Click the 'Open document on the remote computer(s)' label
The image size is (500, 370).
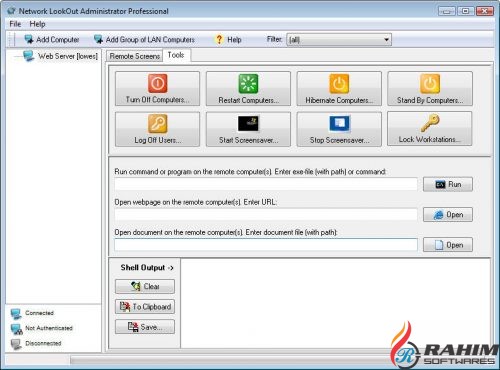click(226, 232)
